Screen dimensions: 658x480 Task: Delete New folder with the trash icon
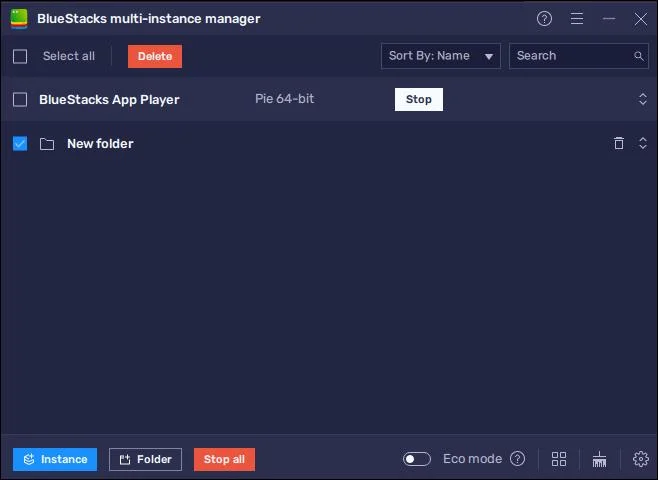[619, 143]
